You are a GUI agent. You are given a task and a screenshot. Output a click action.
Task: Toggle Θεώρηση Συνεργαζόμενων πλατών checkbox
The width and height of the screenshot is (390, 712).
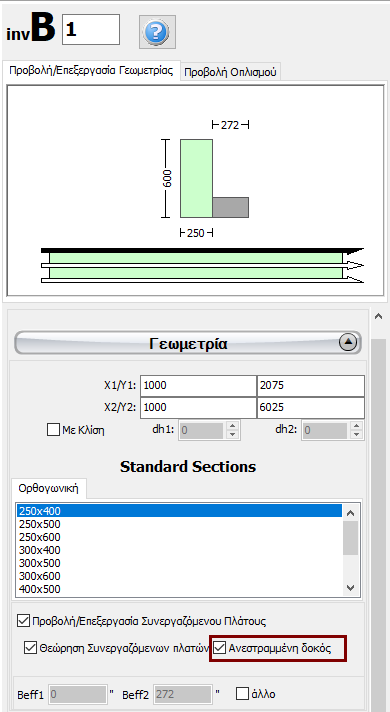coord(30,648)
